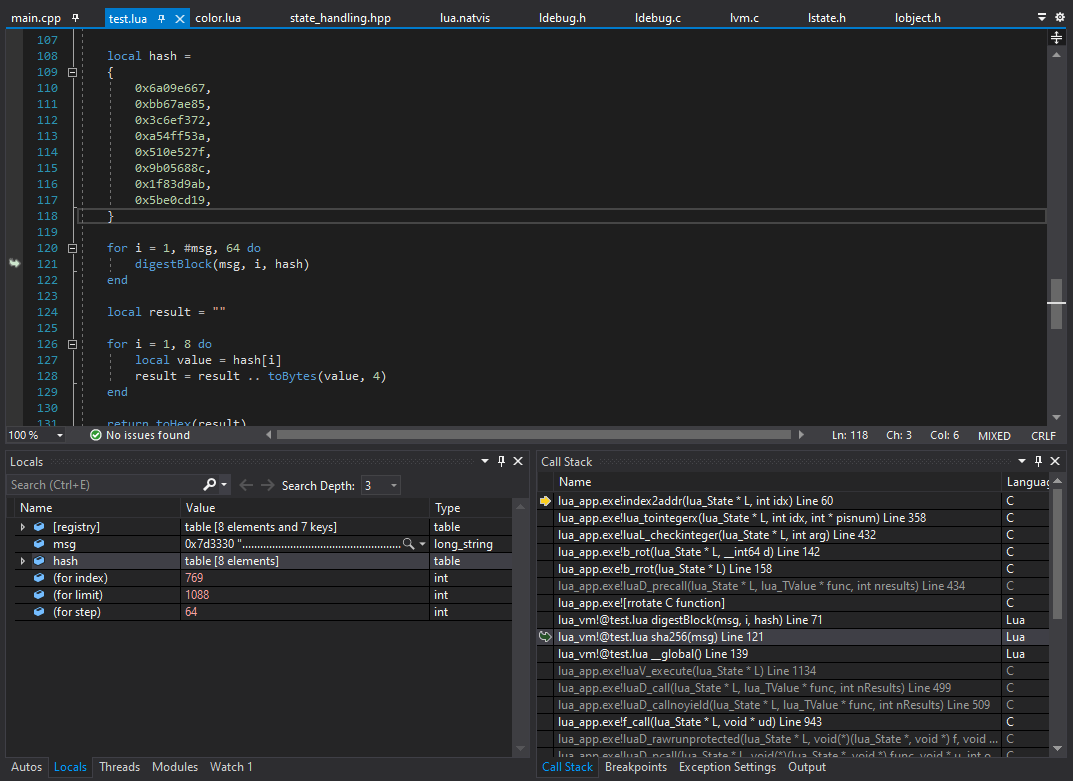
Task: Open the Search Depth dropdown
Action: [393, 485]
